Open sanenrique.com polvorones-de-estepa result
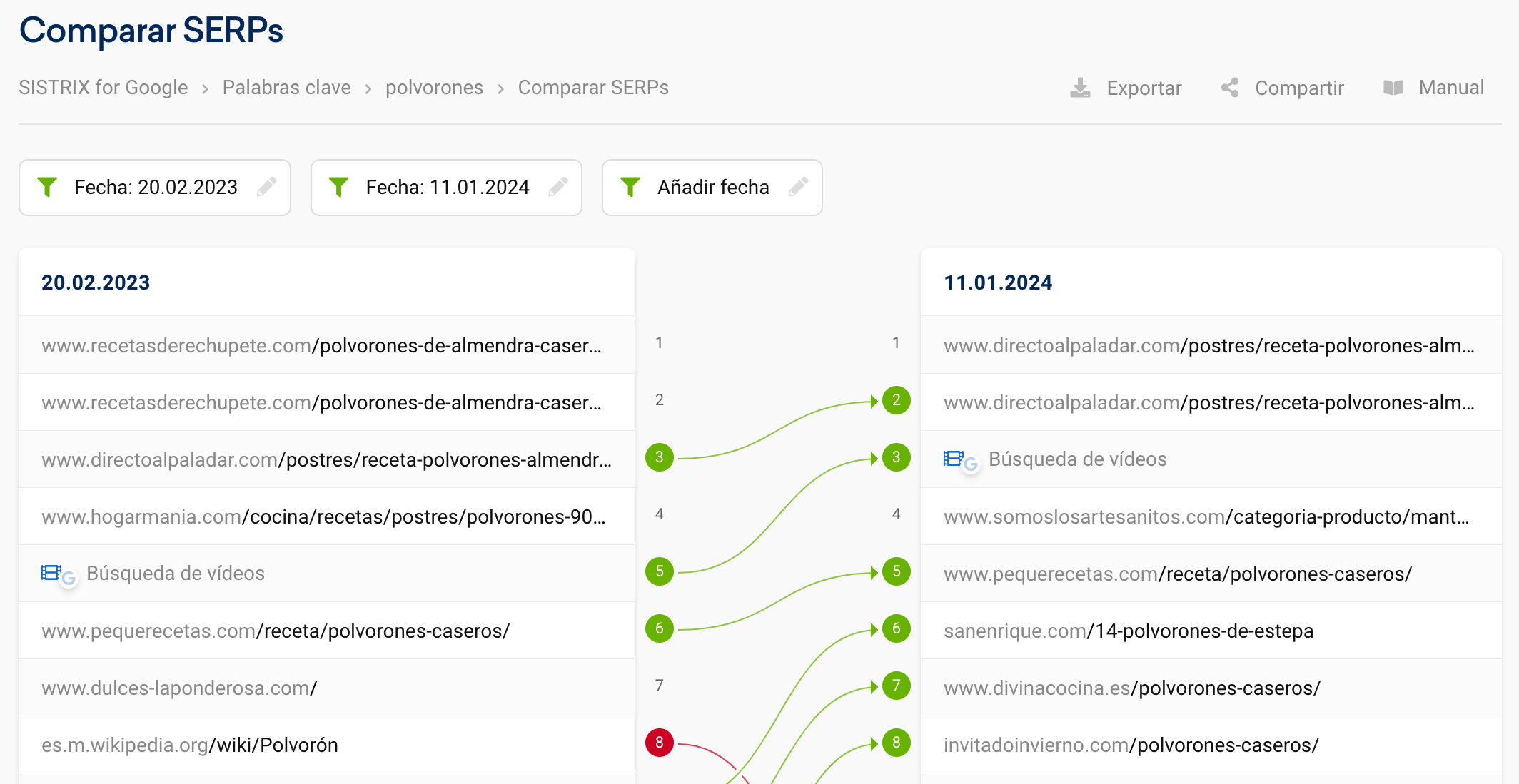Image resolution: width=1519 pixels, height=784 pixels. 1128,631
